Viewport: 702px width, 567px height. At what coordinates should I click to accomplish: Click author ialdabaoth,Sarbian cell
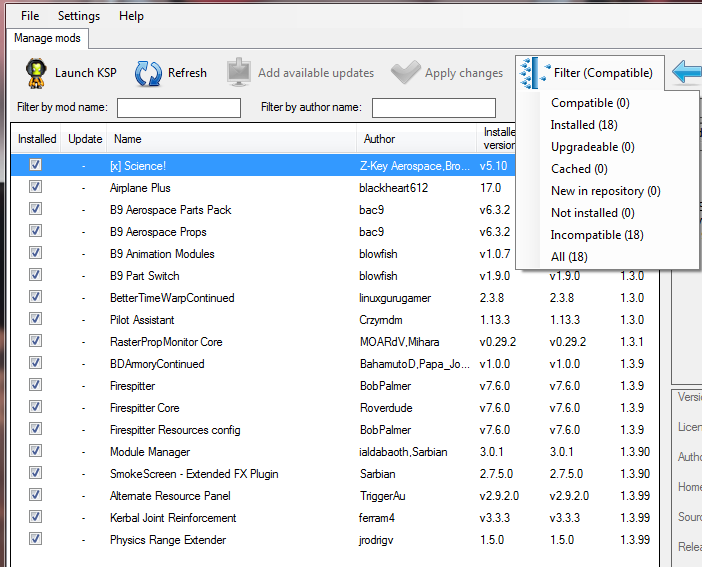click(x=403, y=452)
